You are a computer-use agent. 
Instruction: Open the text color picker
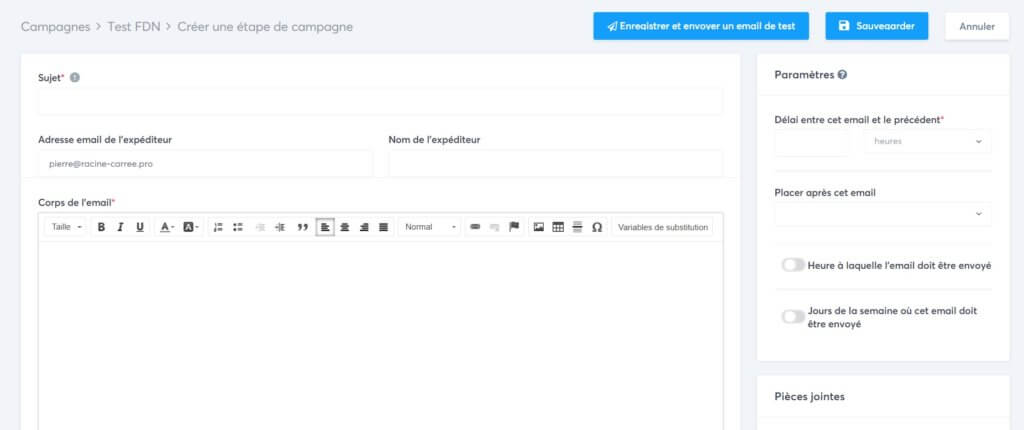[x=167, y=227]
